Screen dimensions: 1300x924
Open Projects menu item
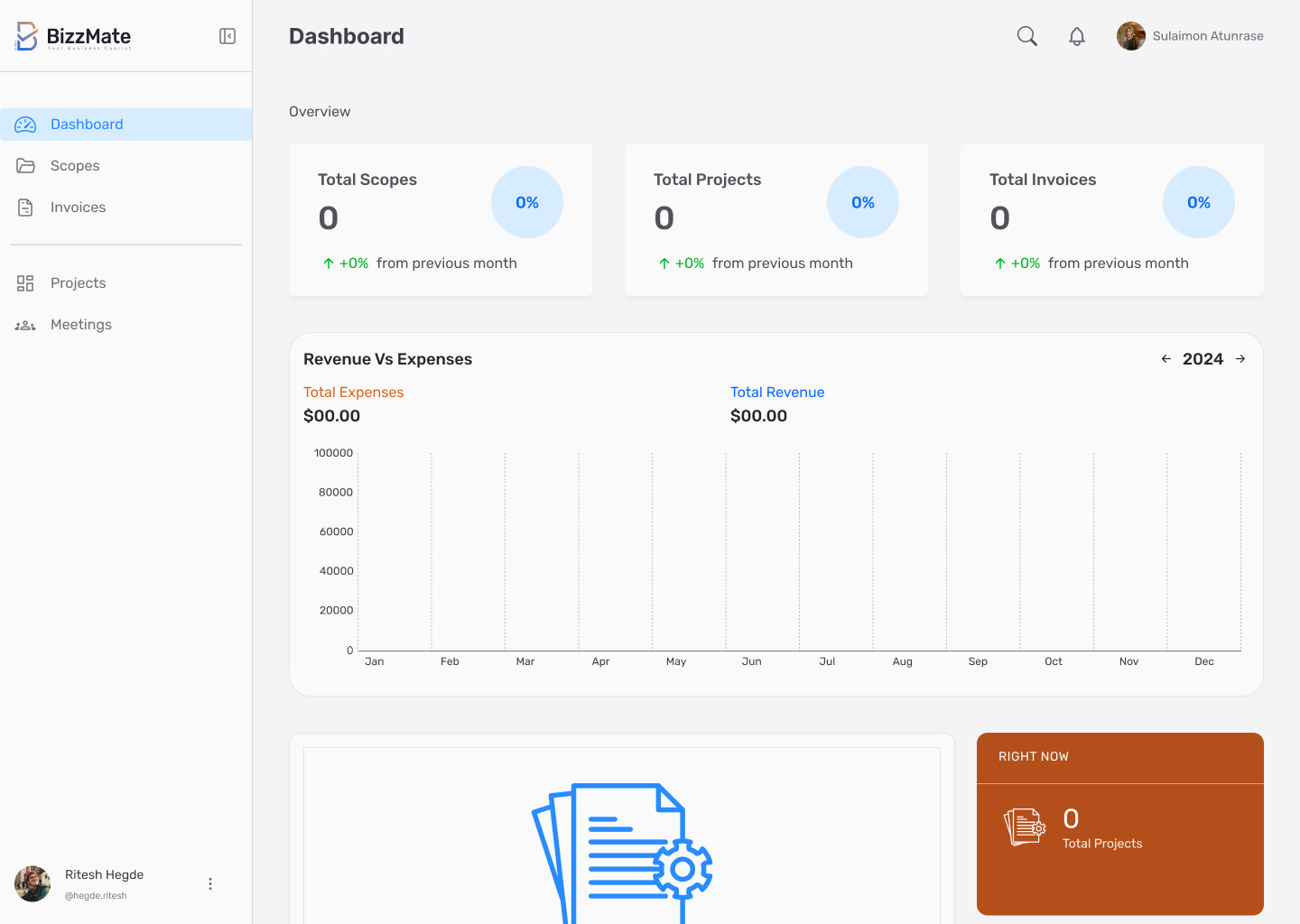tap(126, 283)
